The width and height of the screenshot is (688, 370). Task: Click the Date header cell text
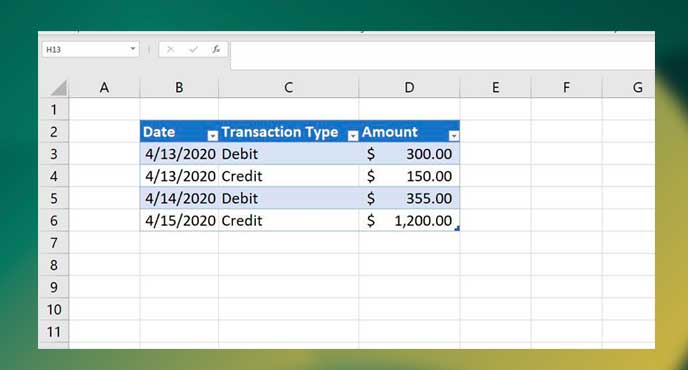159,132
